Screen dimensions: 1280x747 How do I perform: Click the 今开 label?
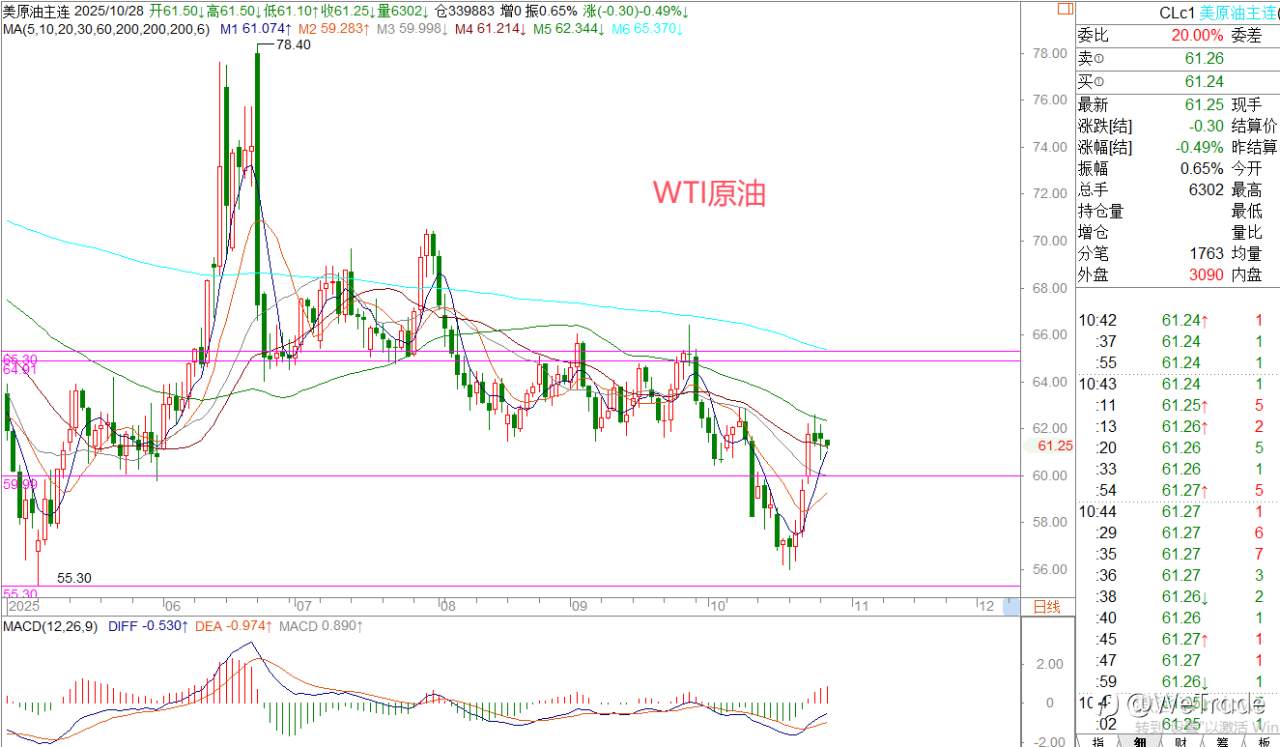pyautogui.click(x=1247, y=168)
